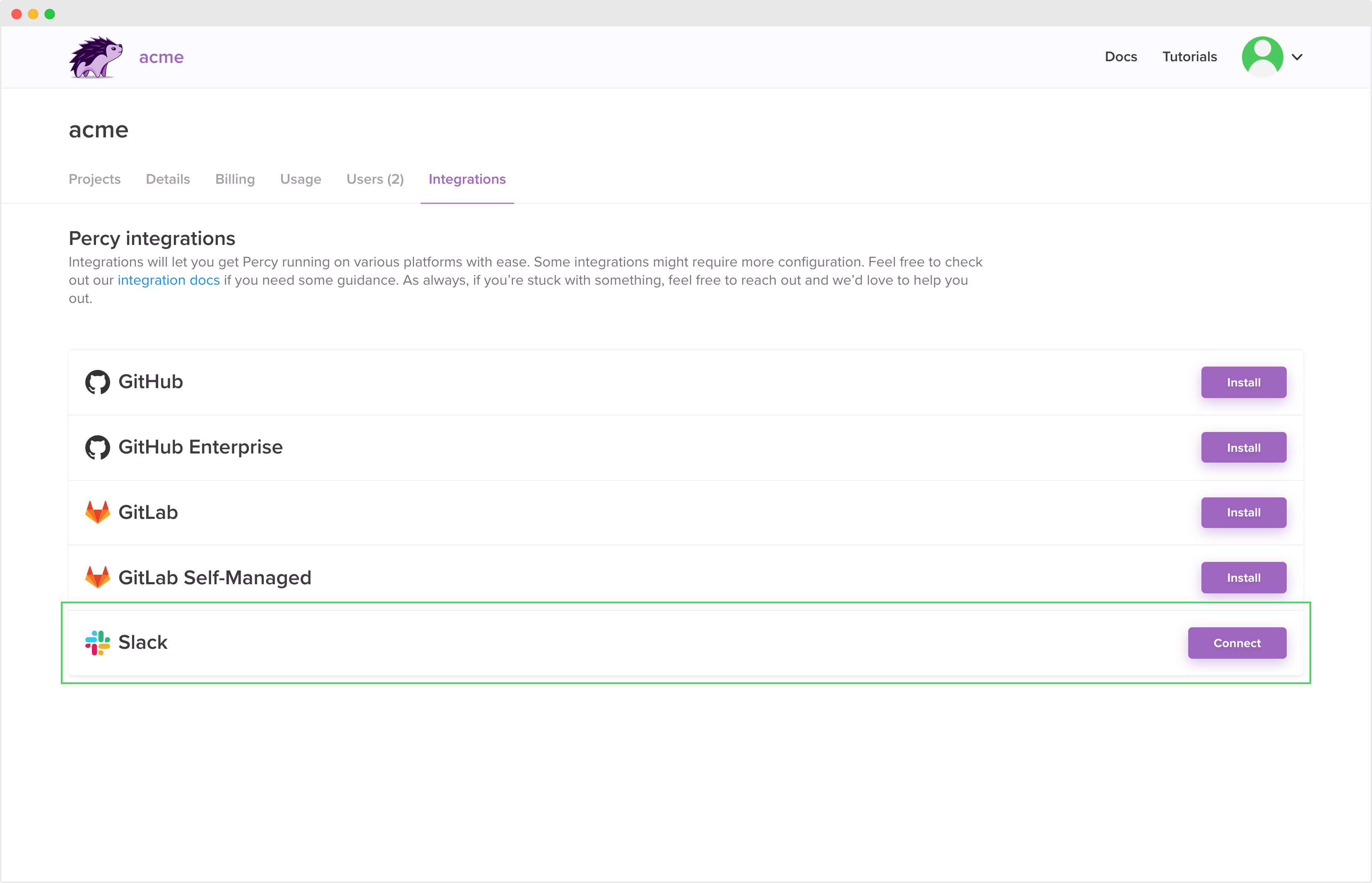
Task: Click the green user avatar icon
Action: coord(1262,57)
